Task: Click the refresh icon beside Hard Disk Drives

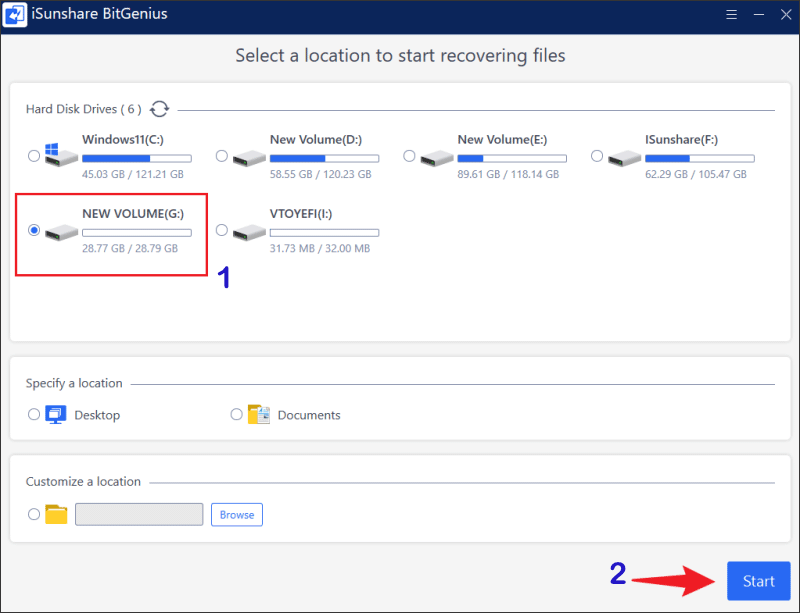Action: point(160,109)
